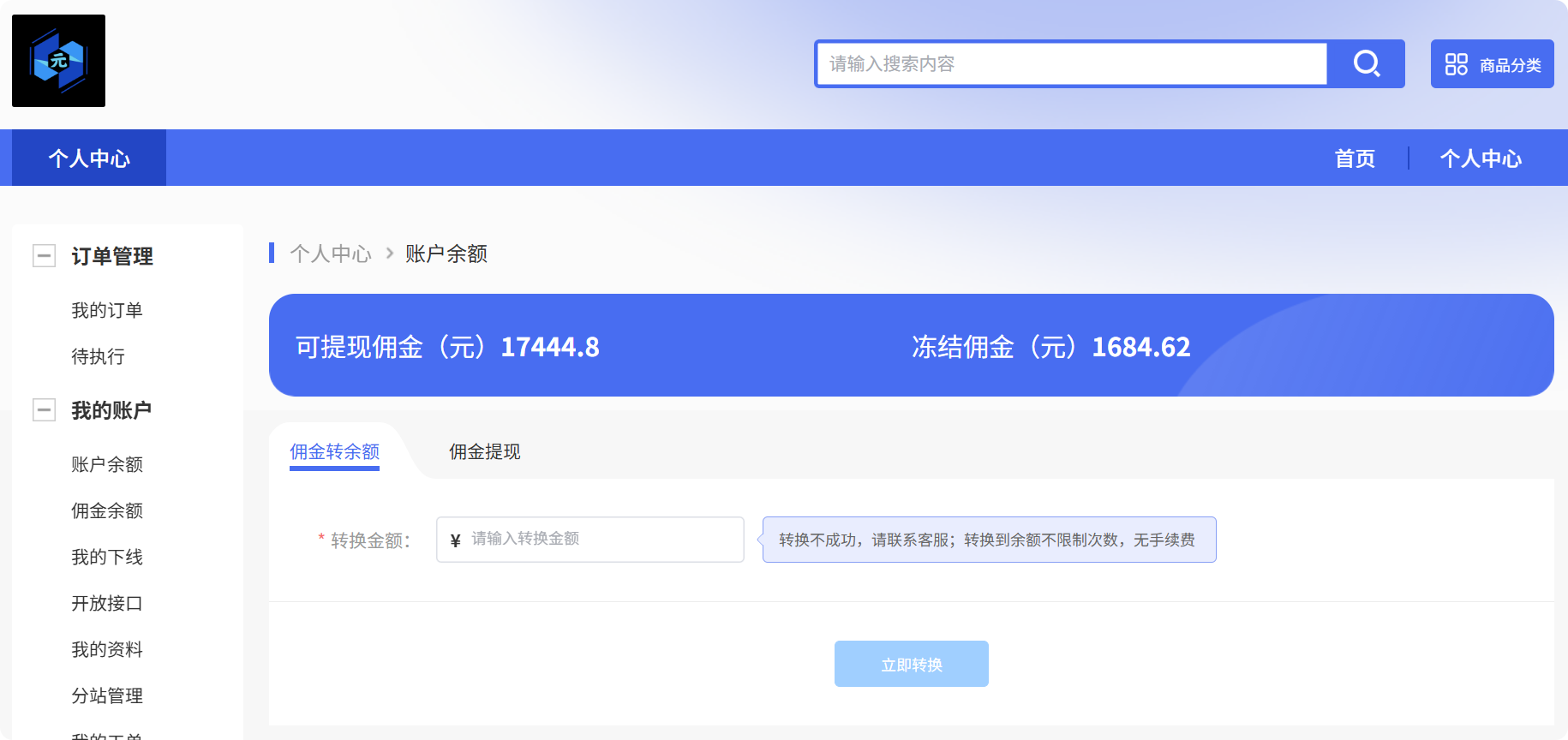Open 我的订单 in the sidebar
The image size is (1568, 740).
(106, 310)
